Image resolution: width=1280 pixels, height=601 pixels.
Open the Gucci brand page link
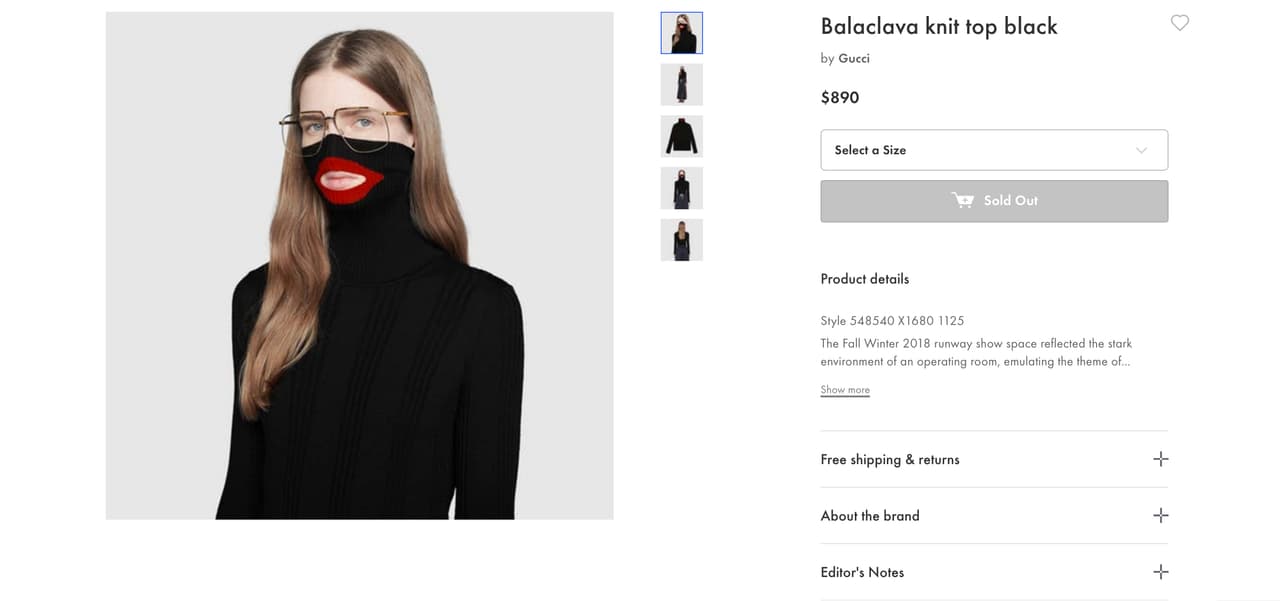854,58
